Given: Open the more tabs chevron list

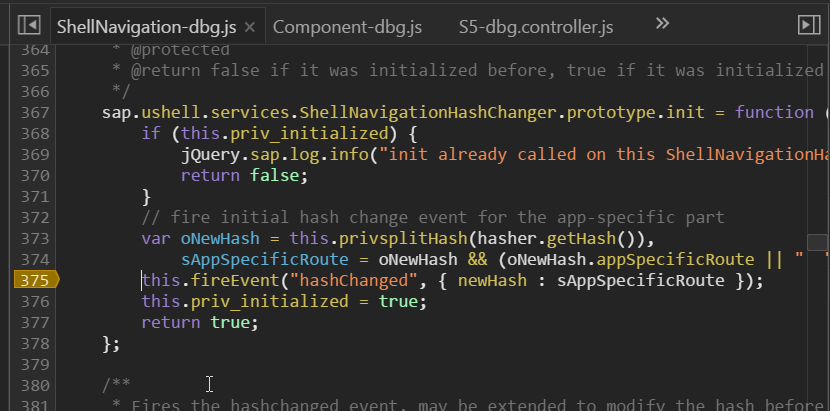Looking at the screenshot, I should point(661,23).
